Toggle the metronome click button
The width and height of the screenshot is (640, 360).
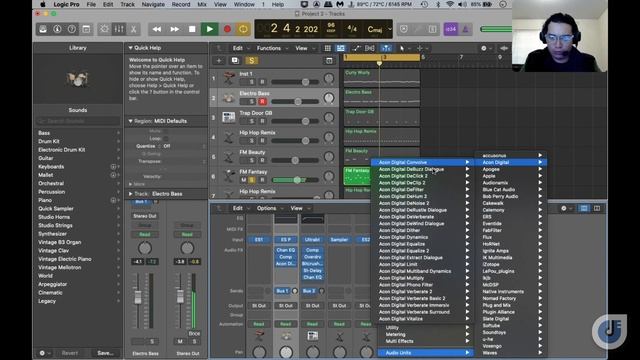[x=465, y=29]
